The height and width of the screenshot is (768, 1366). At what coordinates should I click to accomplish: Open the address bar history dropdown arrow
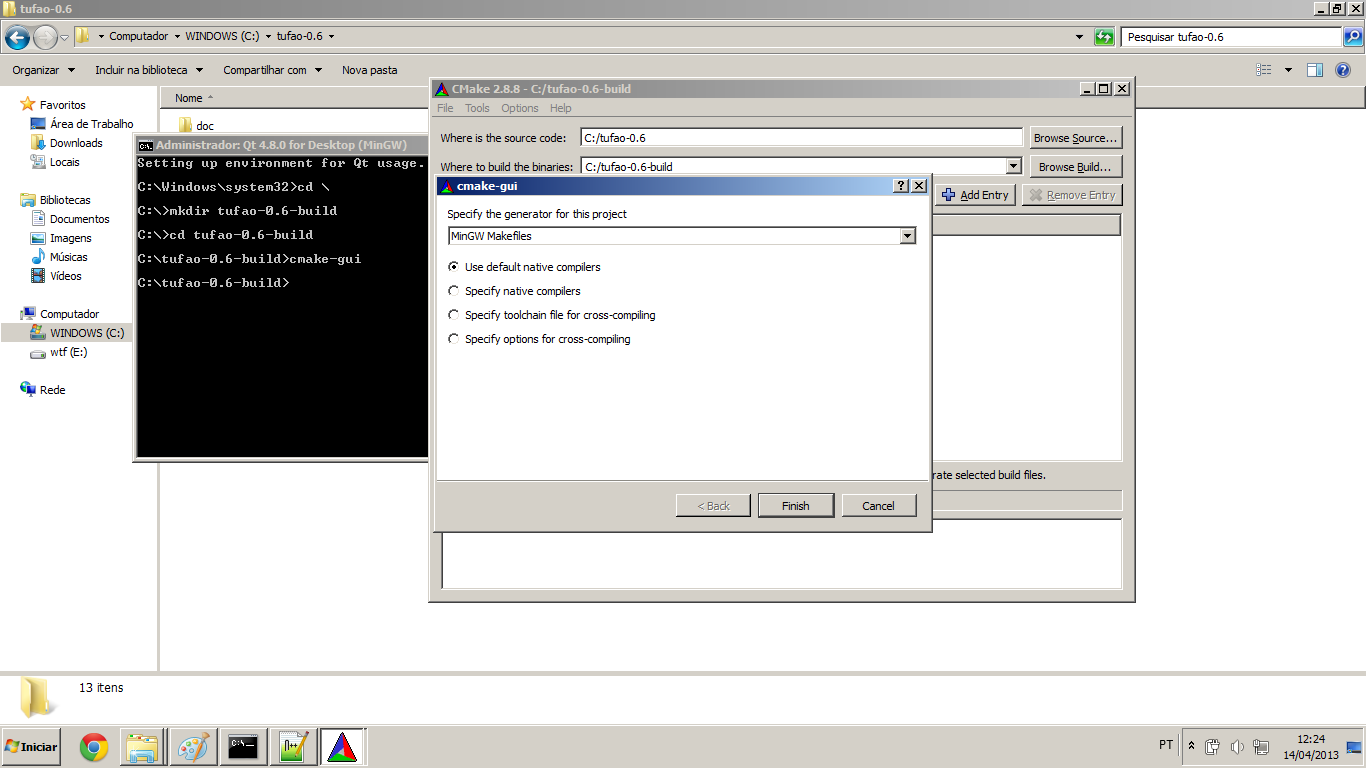[1079, 37]
